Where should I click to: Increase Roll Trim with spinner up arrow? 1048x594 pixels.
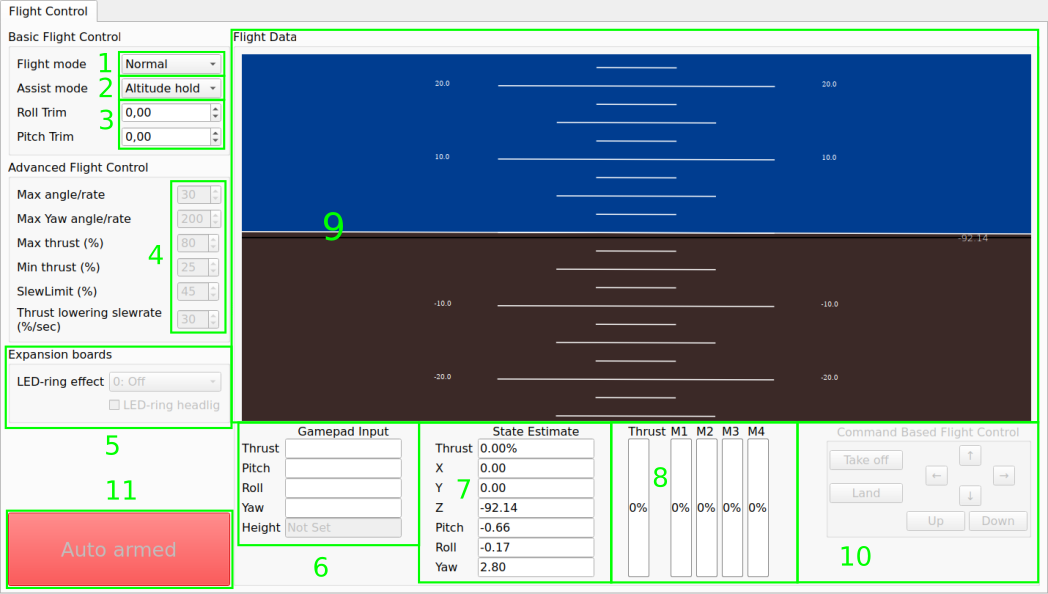(215, 108)
